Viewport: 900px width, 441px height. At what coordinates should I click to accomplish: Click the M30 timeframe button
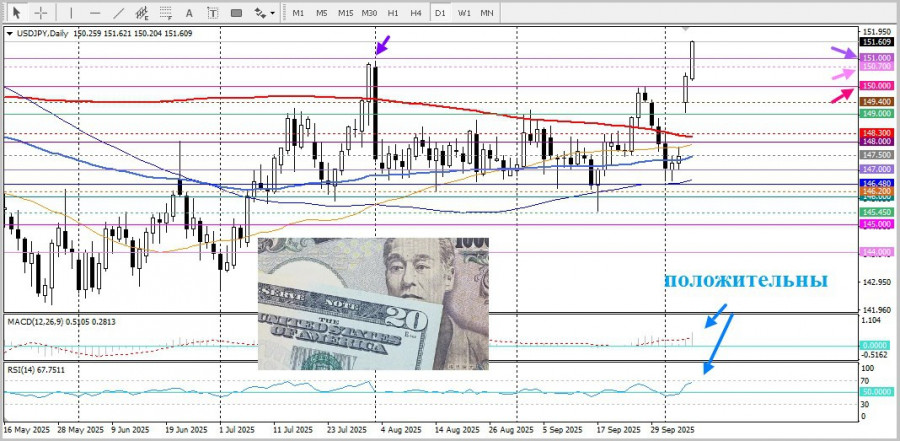[369, 13]
